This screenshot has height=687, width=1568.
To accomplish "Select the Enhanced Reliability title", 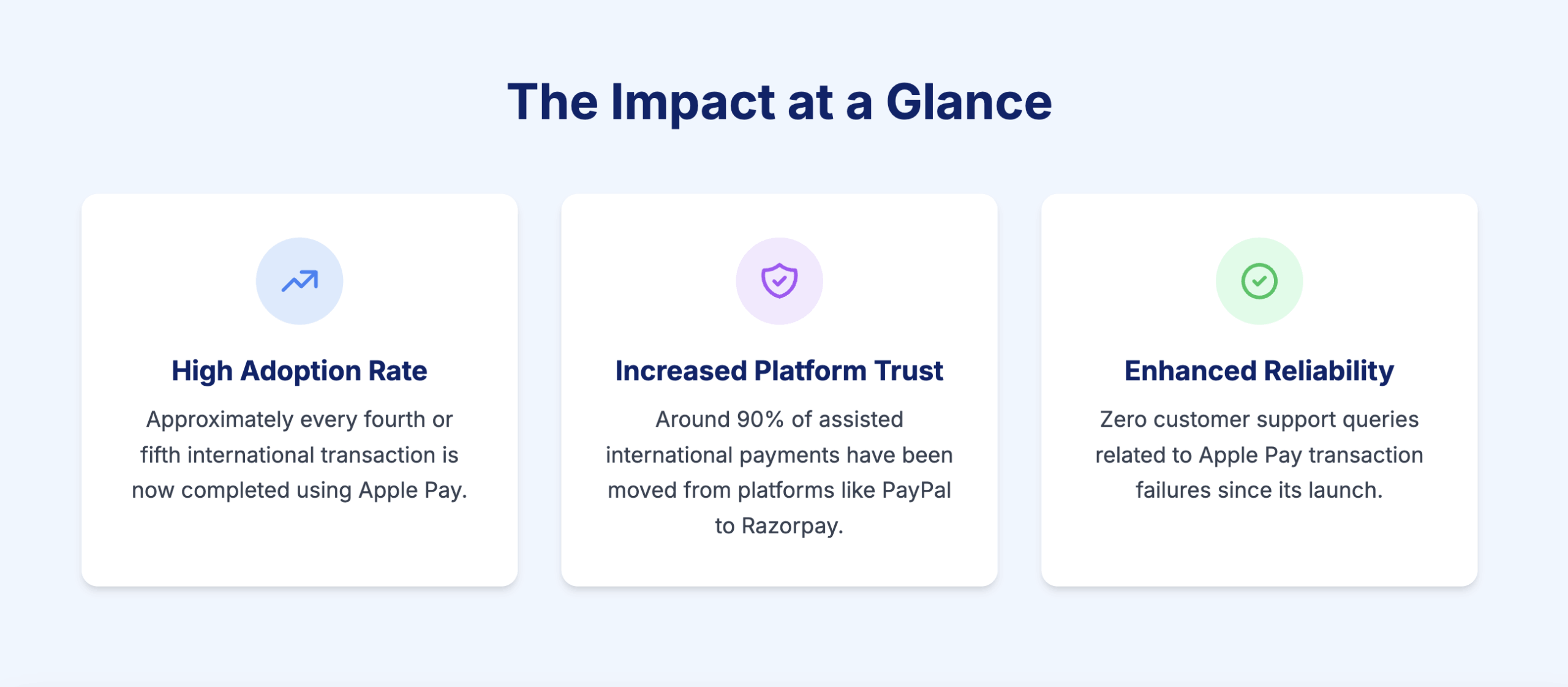I will point(1259,371).
